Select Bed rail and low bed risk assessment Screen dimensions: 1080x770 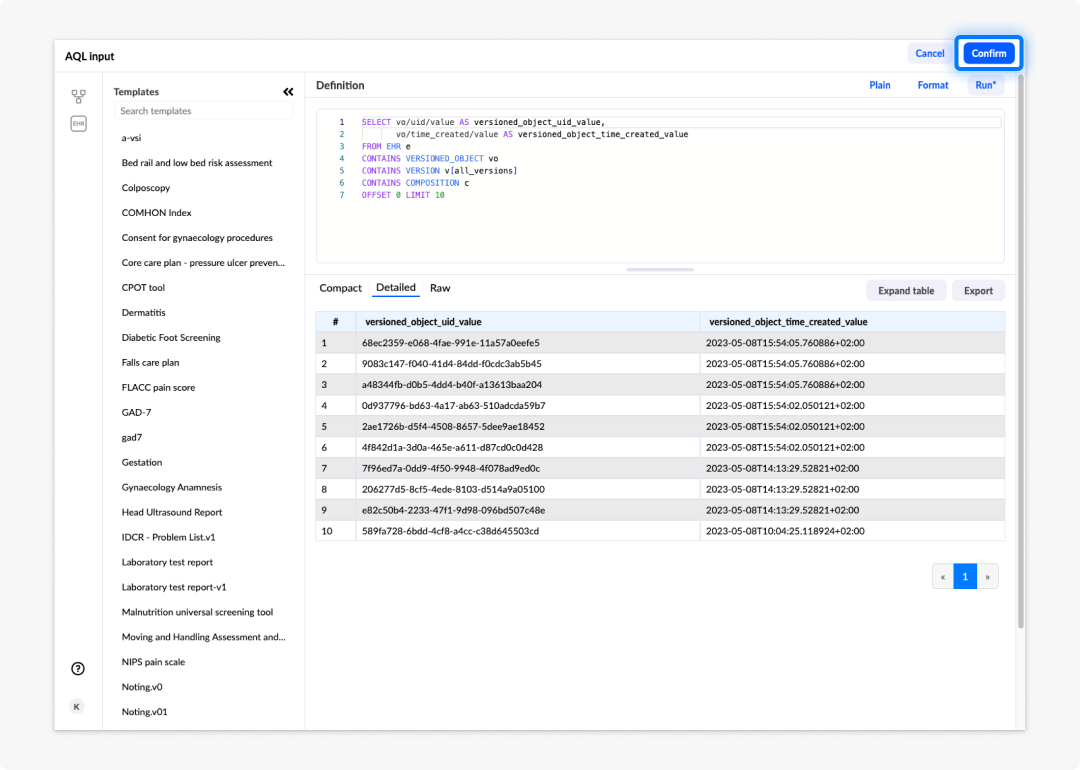coord(197,163)
